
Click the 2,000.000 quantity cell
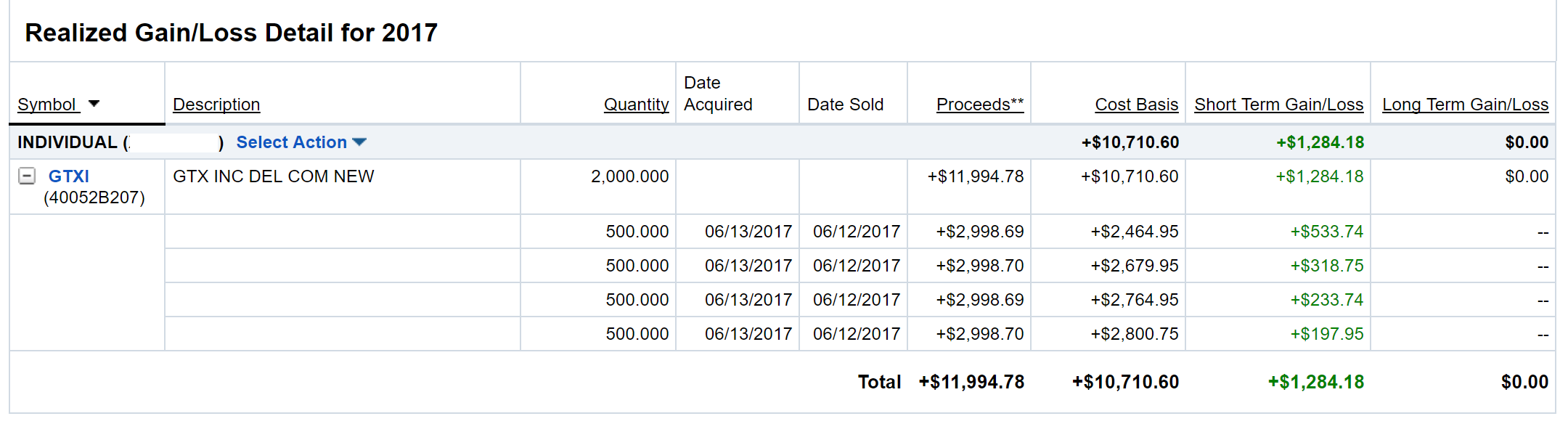[x=629, y=176]
